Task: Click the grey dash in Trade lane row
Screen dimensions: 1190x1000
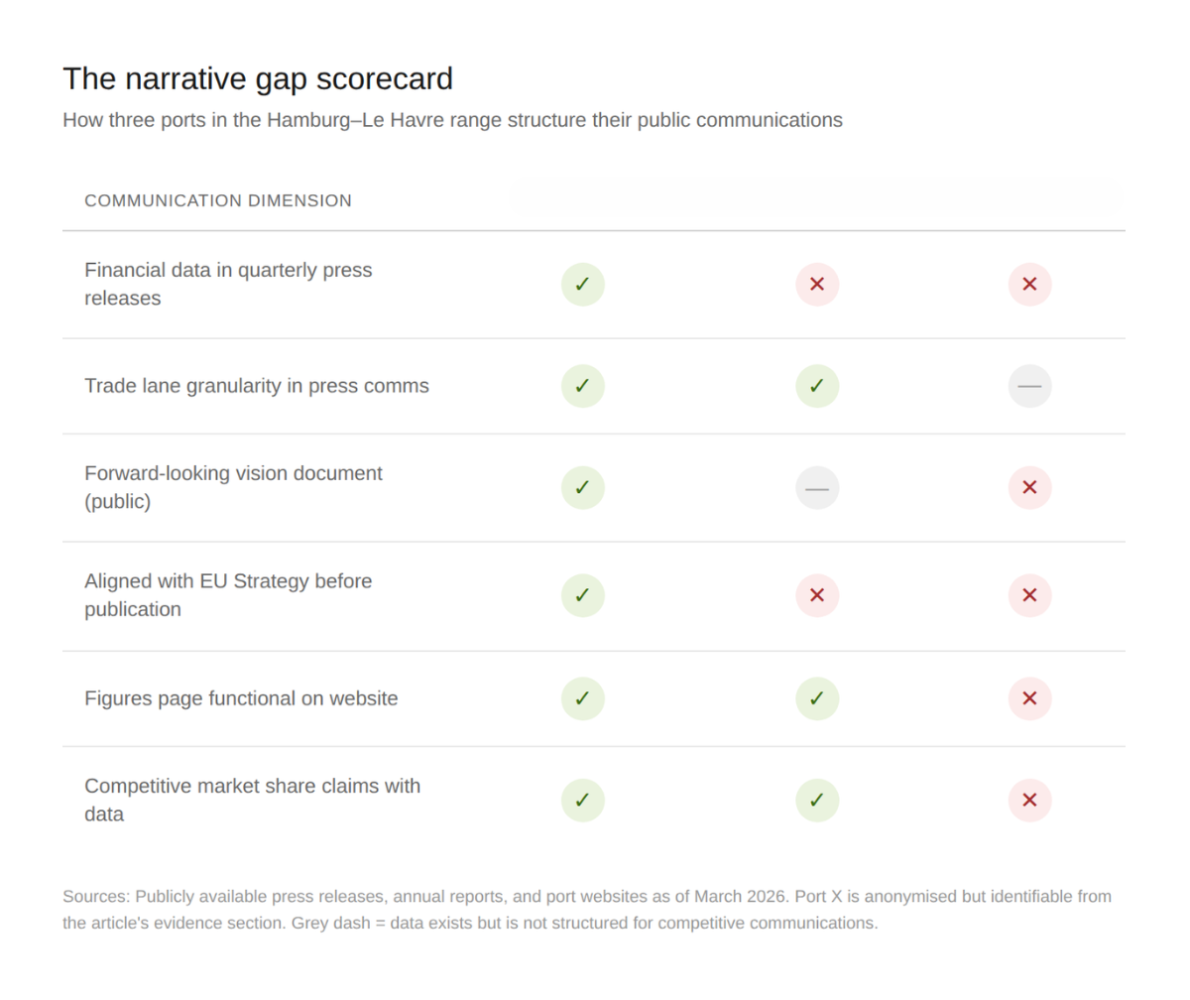Action: pyautogui.click(x=1029, y=386)
